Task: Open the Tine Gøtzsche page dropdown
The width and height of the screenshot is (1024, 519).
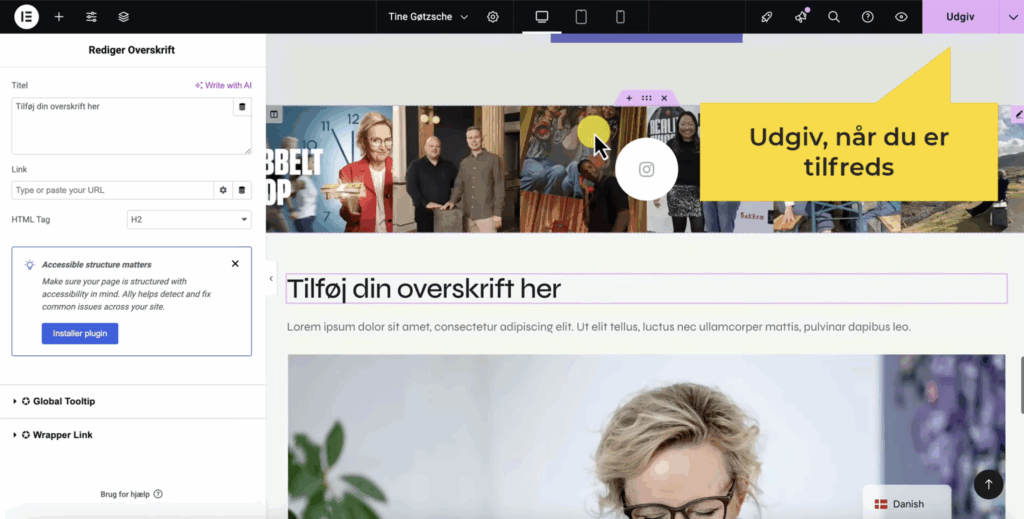Action: pos(428,16)
